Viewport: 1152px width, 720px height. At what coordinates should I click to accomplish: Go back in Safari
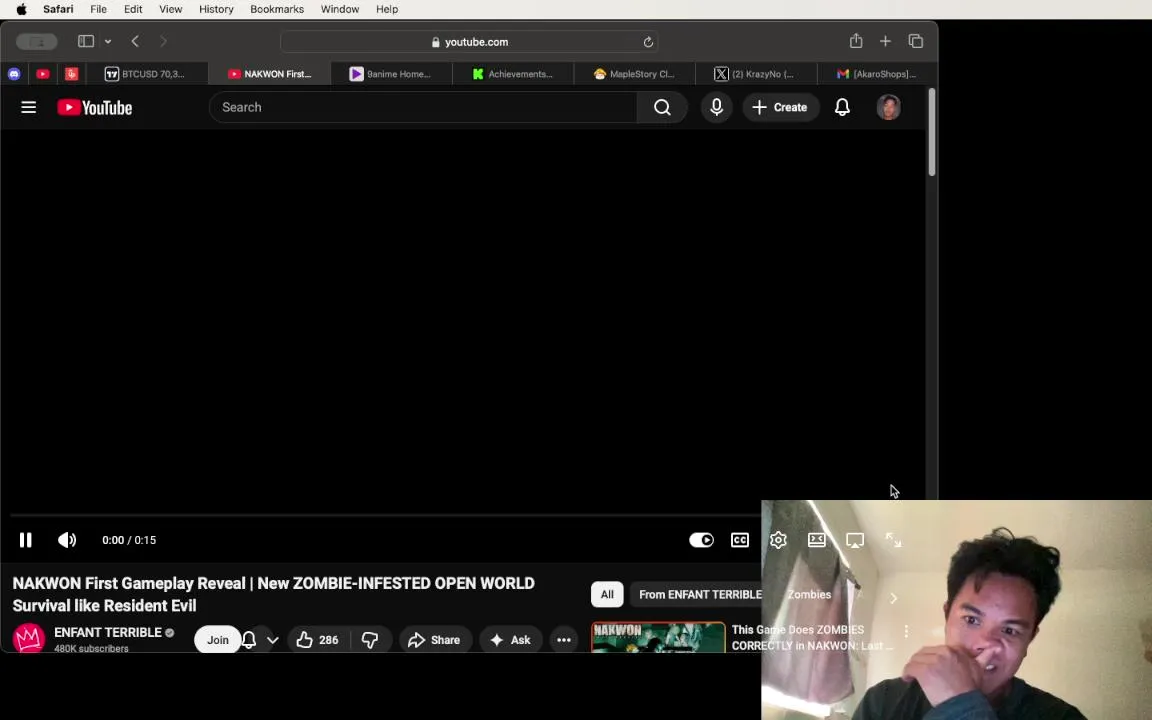pyautogui.click(x=135, y=41)
